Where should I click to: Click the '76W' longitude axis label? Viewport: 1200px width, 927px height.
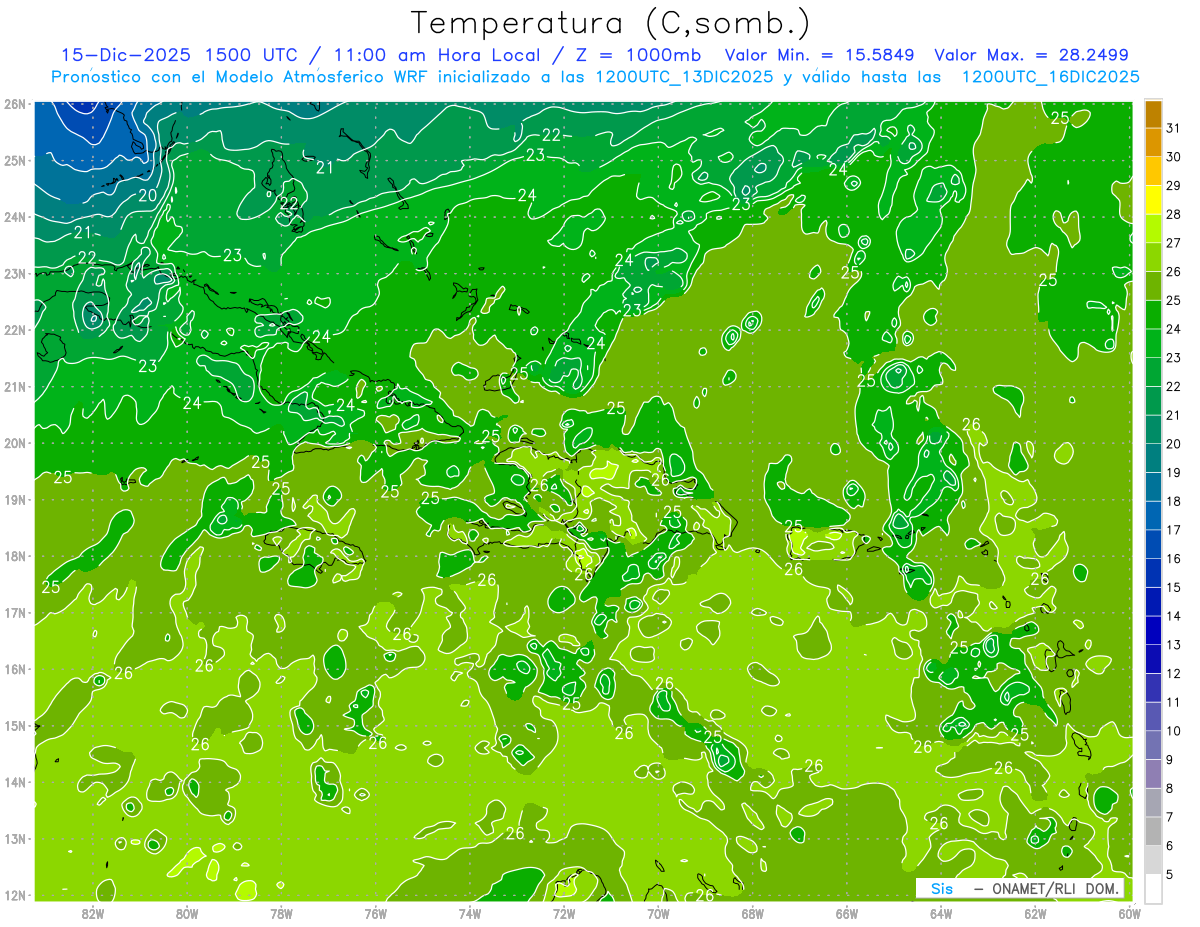tap(376, 913)
